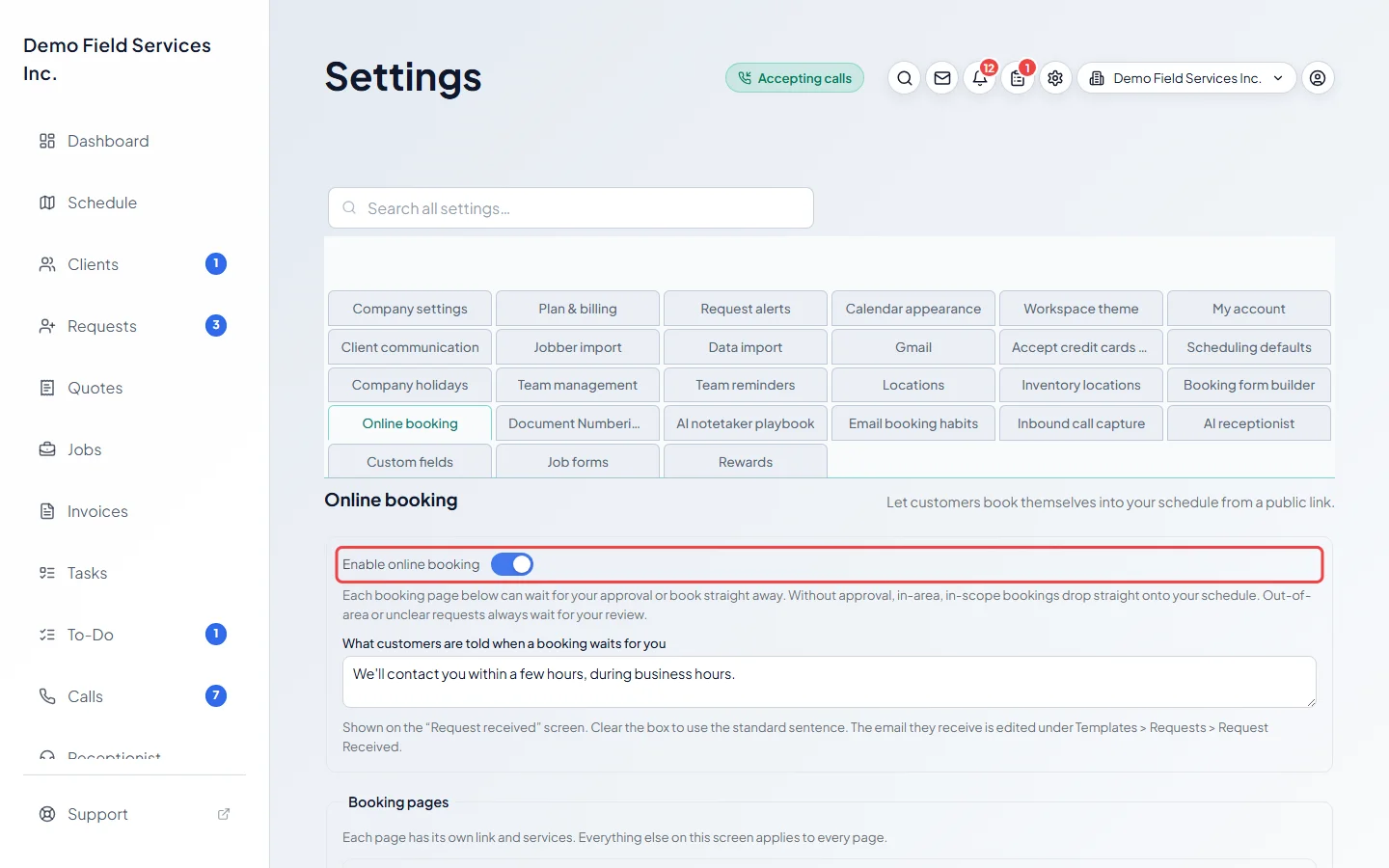The height and width of the screenshot is (868, 1389).
Task: Select the Rewards tab
Action: click(x=746, y=461)
